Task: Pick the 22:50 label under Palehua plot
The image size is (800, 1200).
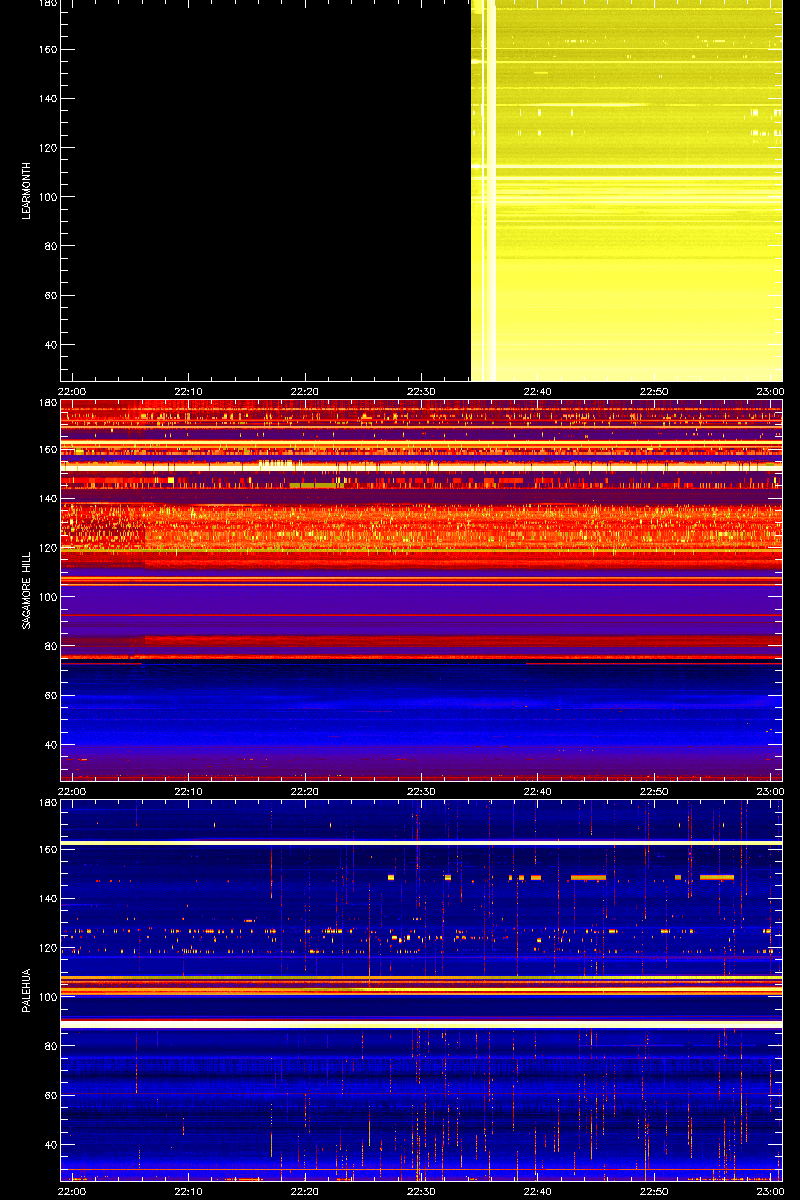Action: 655,1191
